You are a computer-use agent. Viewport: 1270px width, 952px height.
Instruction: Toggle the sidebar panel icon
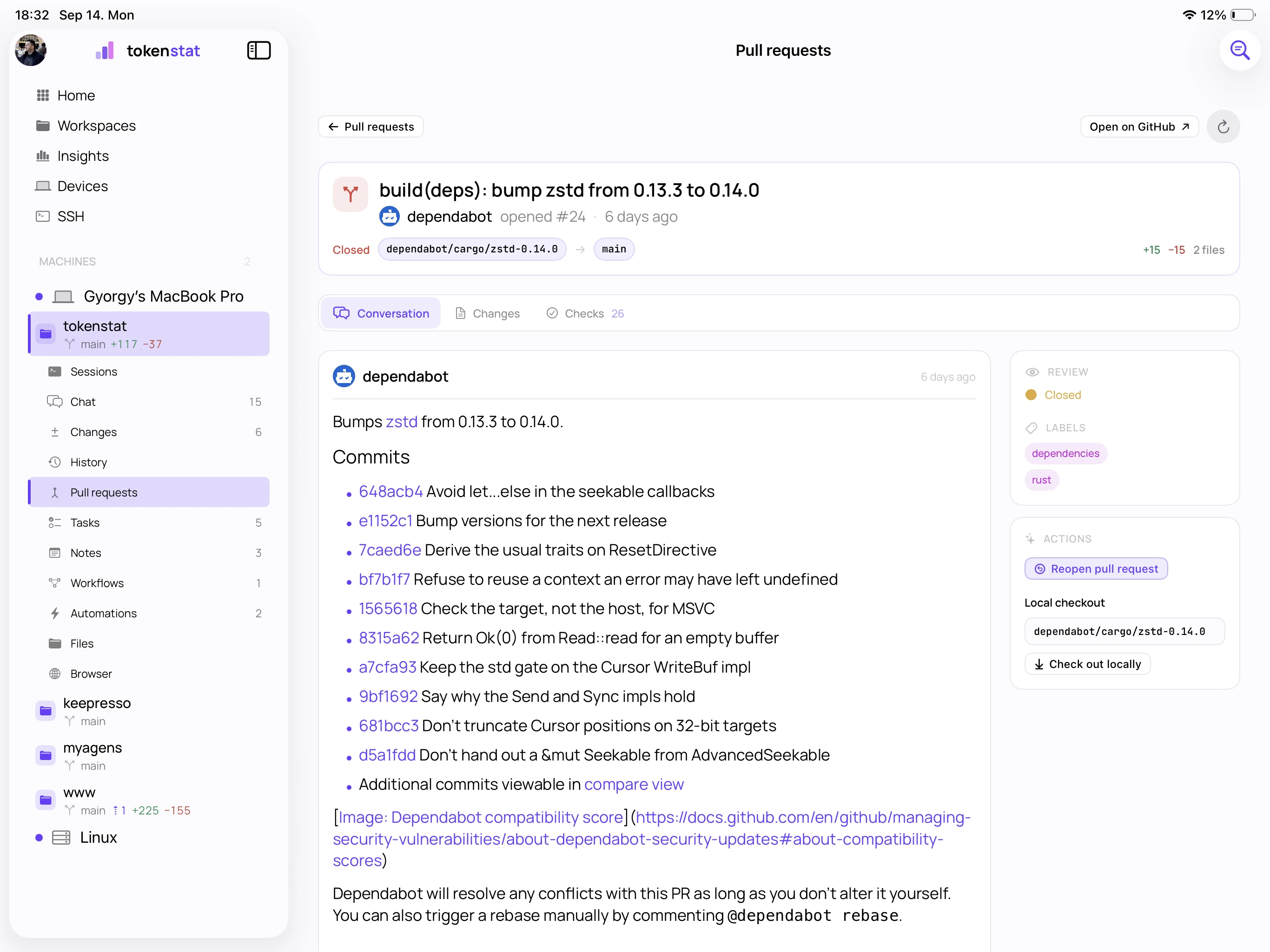click(258, 51)
